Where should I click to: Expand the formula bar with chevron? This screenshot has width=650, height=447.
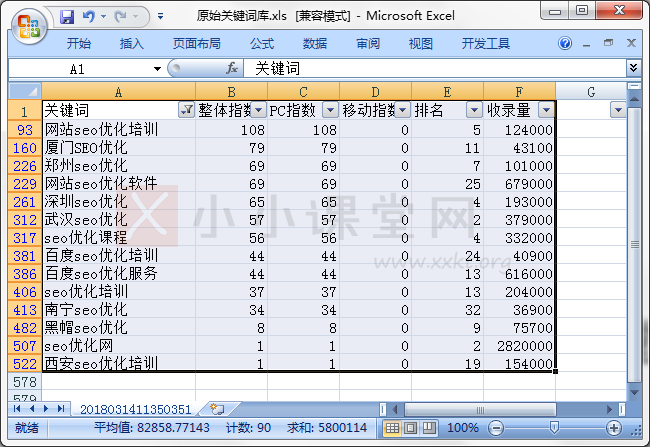(x=633, y=68)
